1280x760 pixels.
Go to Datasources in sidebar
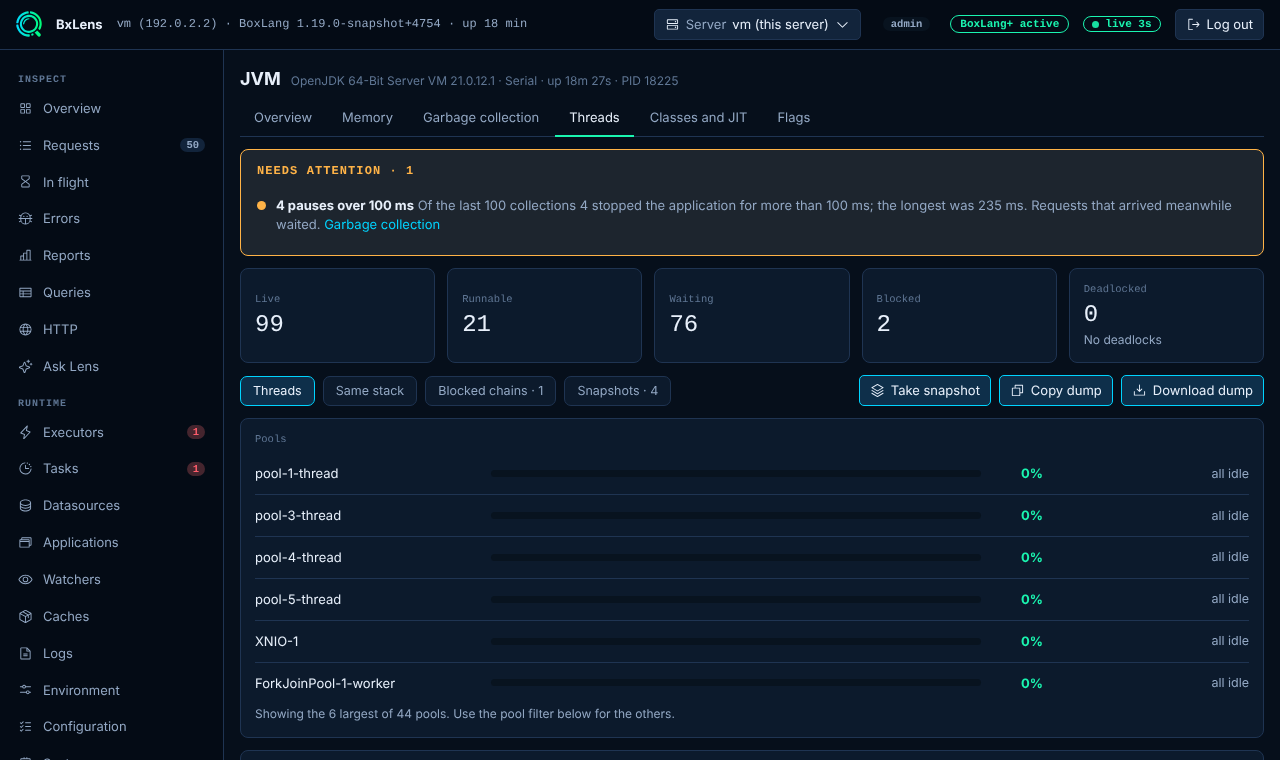111,505
